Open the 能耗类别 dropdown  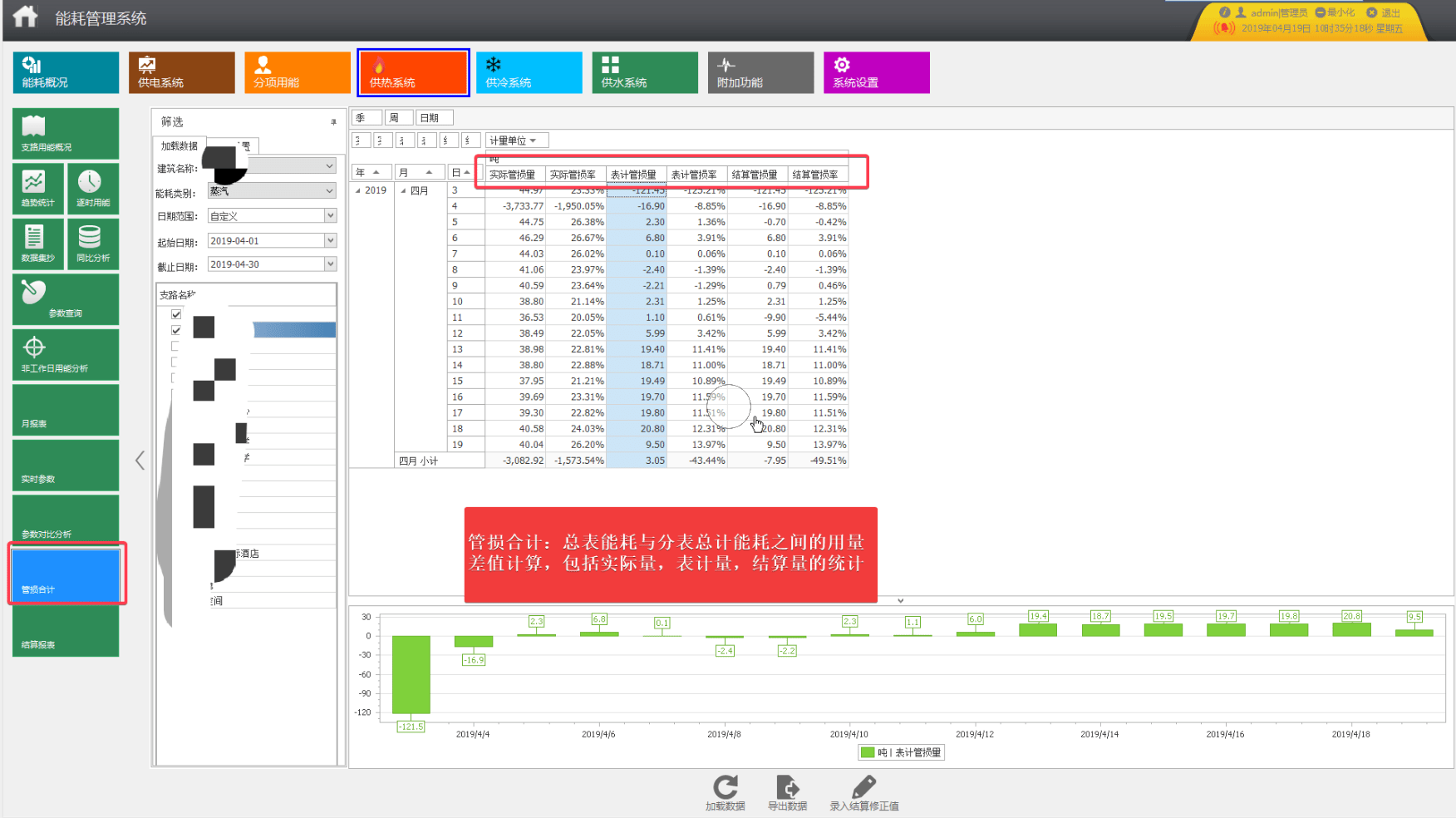click(272, 191)
